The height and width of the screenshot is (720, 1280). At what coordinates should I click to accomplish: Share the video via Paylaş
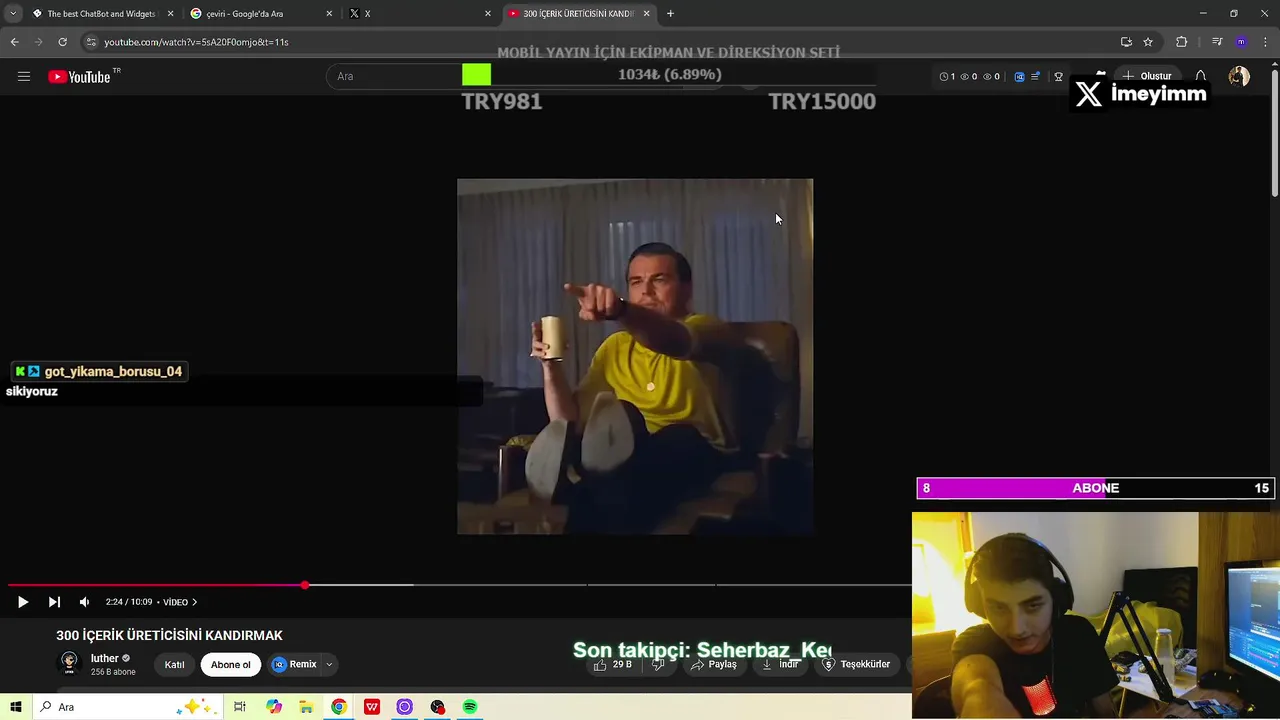(x=713, y=664)
